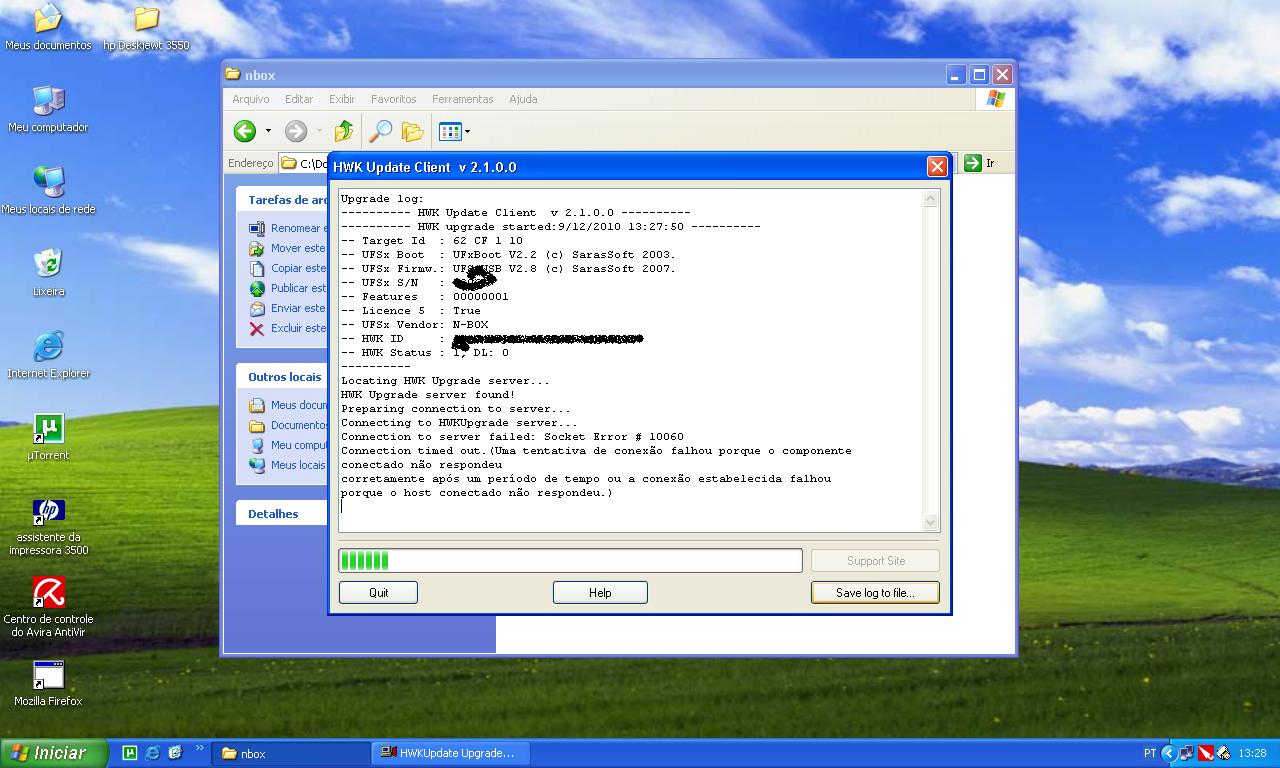Go back in nbox explorer window
The width and height of the screenshot is (1280, 768).
(245, 131)
